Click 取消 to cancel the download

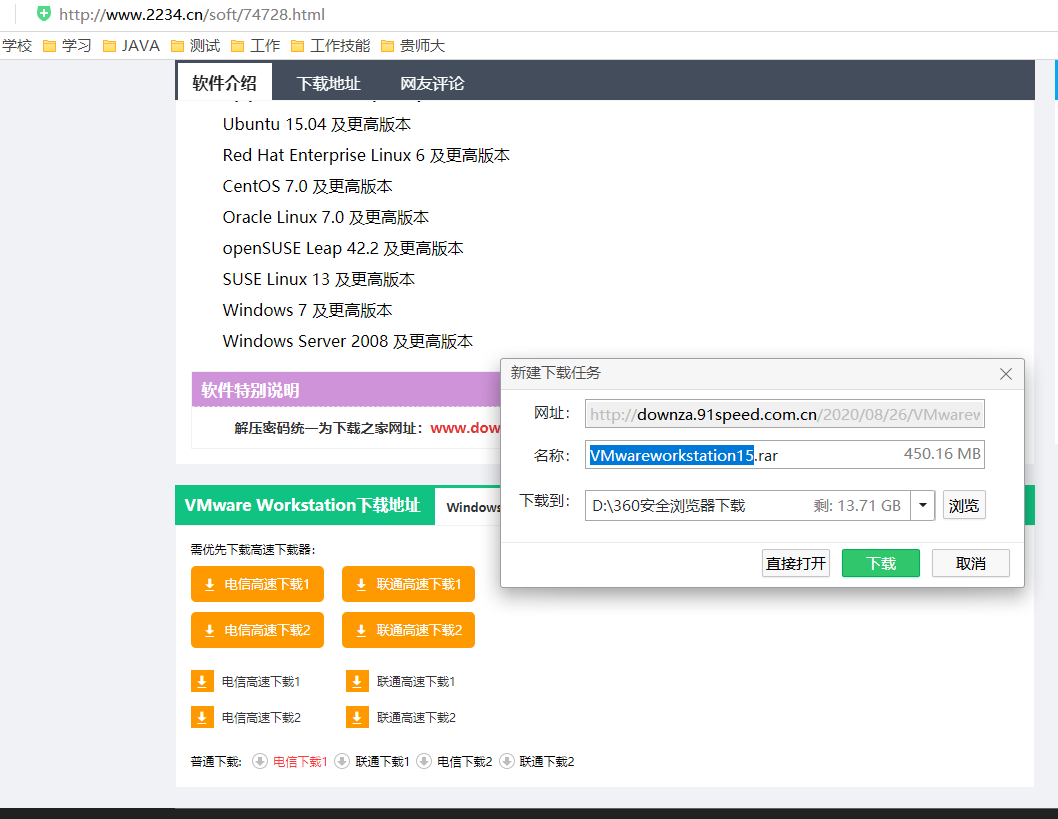coord(970,563)
